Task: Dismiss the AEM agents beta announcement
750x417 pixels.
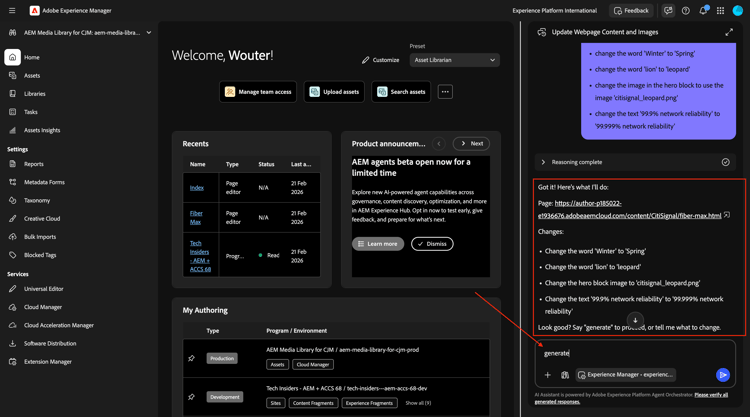Action: [x=432, y=244]
